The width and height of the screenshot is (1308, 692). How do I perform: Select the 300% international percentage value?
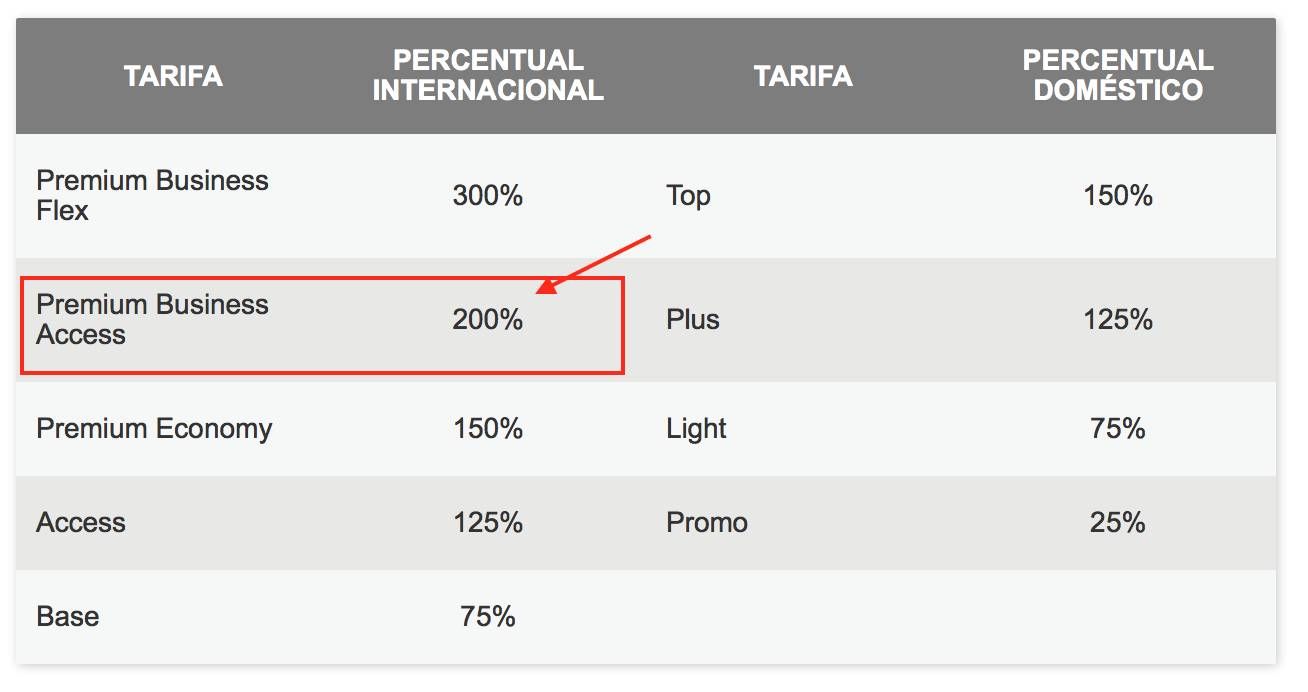pyautogui.click(x=488, y=196)
